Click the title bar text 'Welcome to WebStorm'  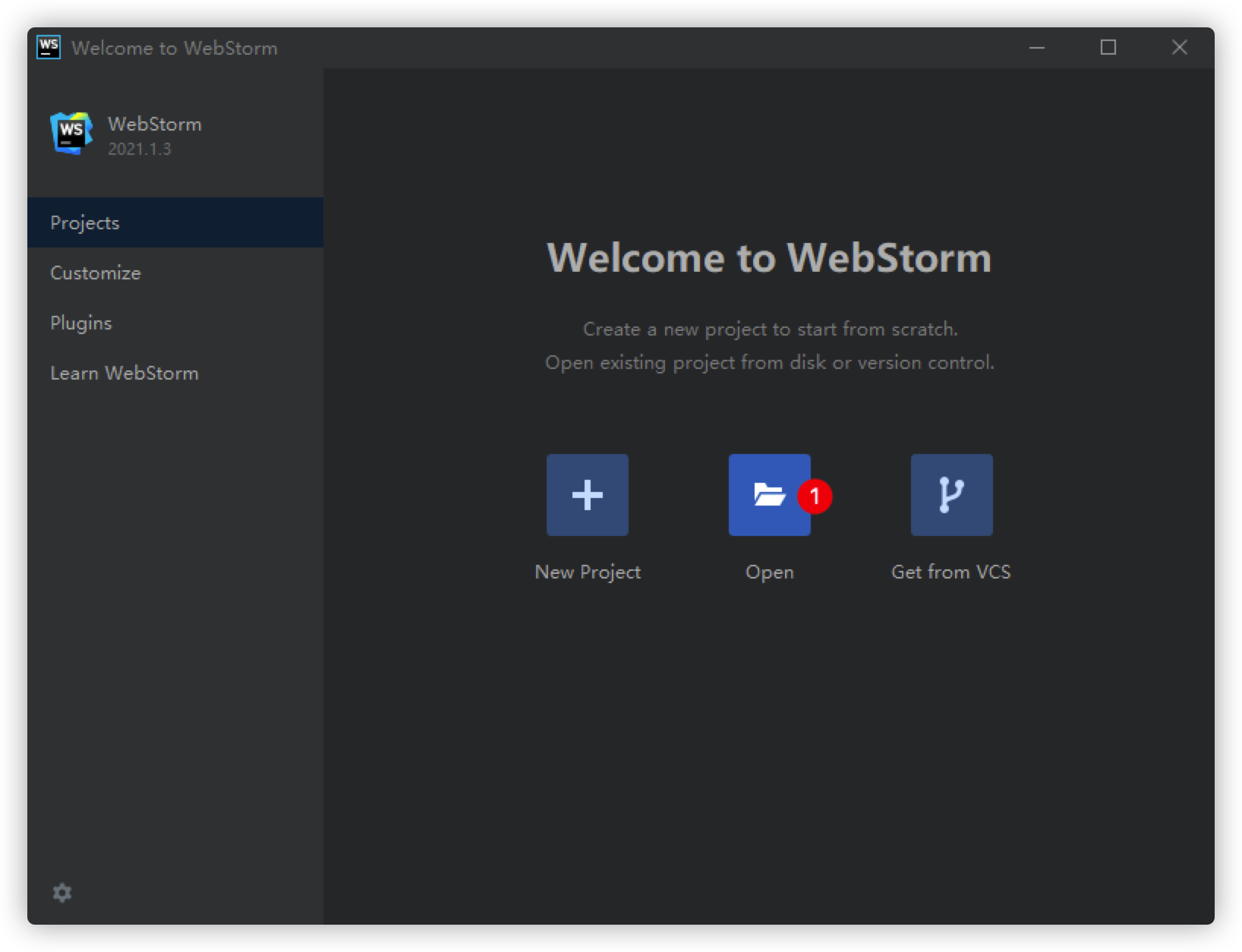point(175,48)
